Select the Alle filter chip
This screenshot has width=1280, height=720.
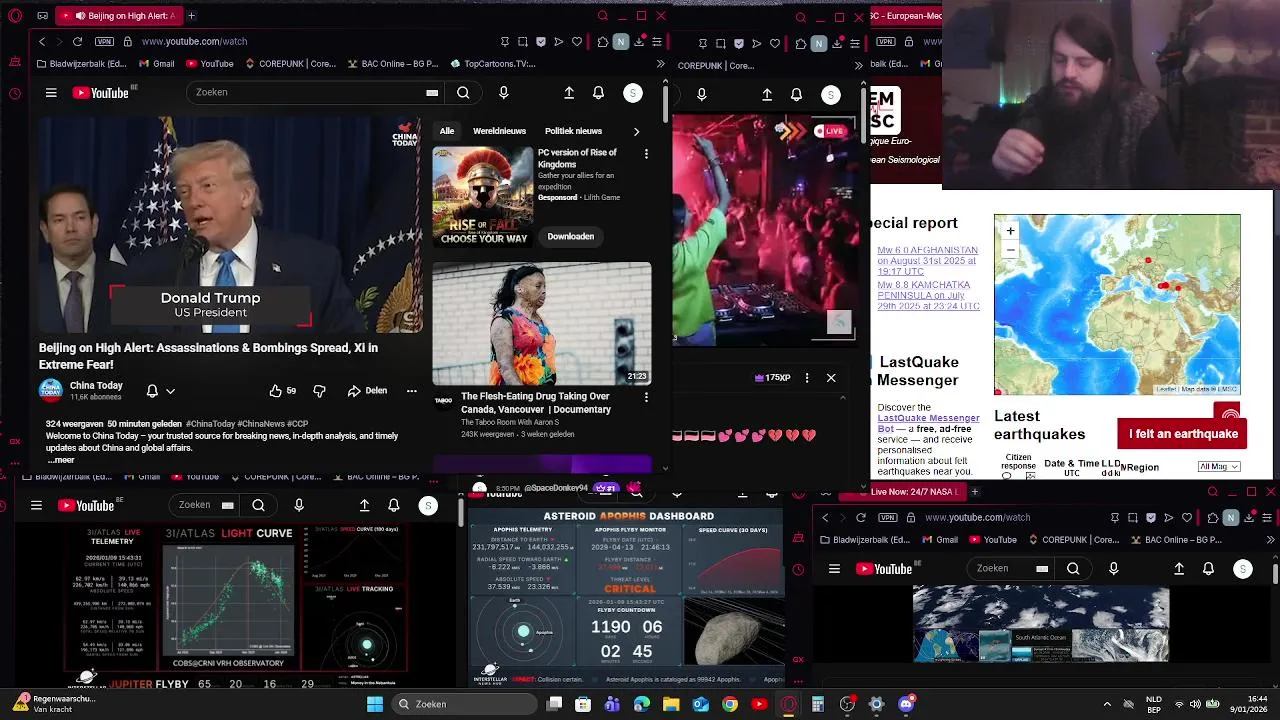[x=447, y=131]
